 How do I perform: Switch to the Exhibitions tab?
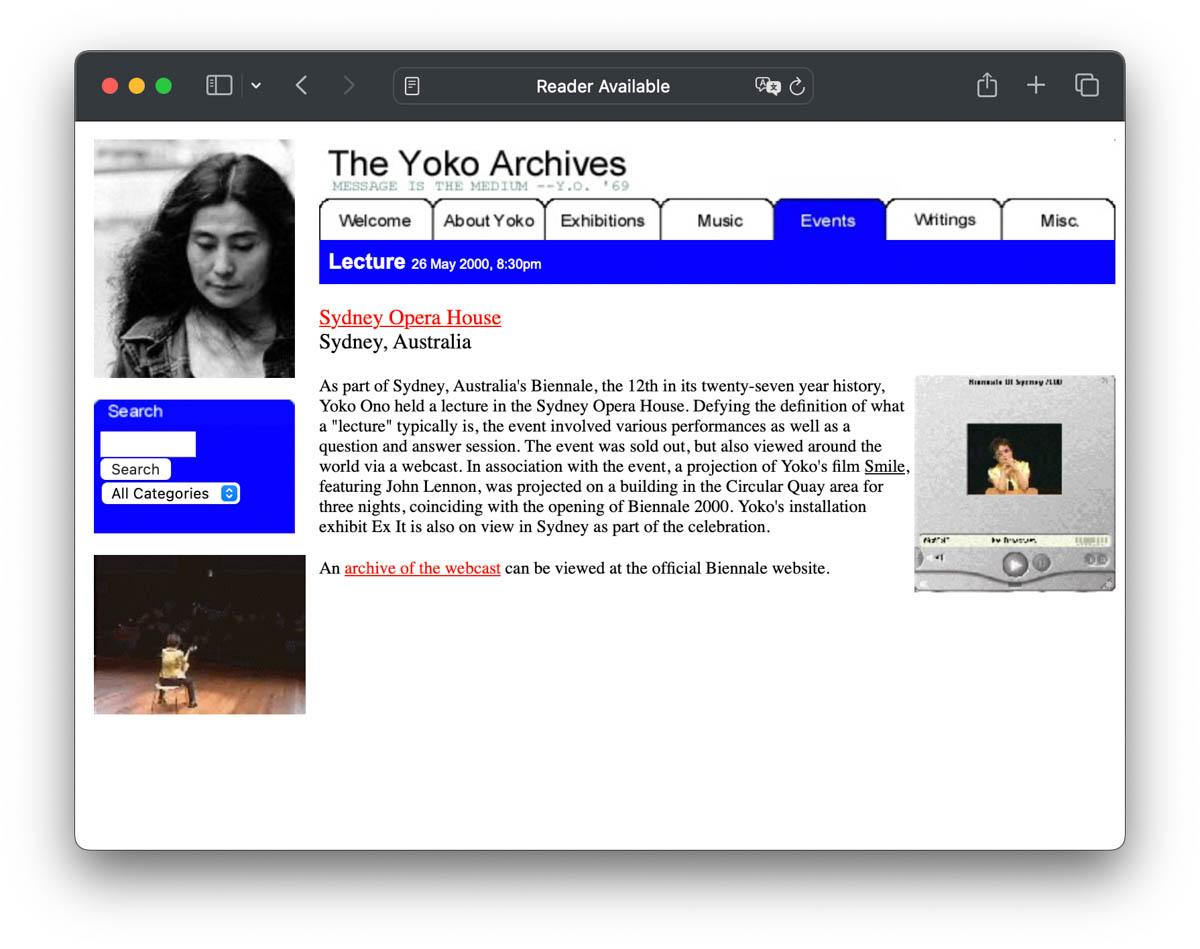click(602, 219)
